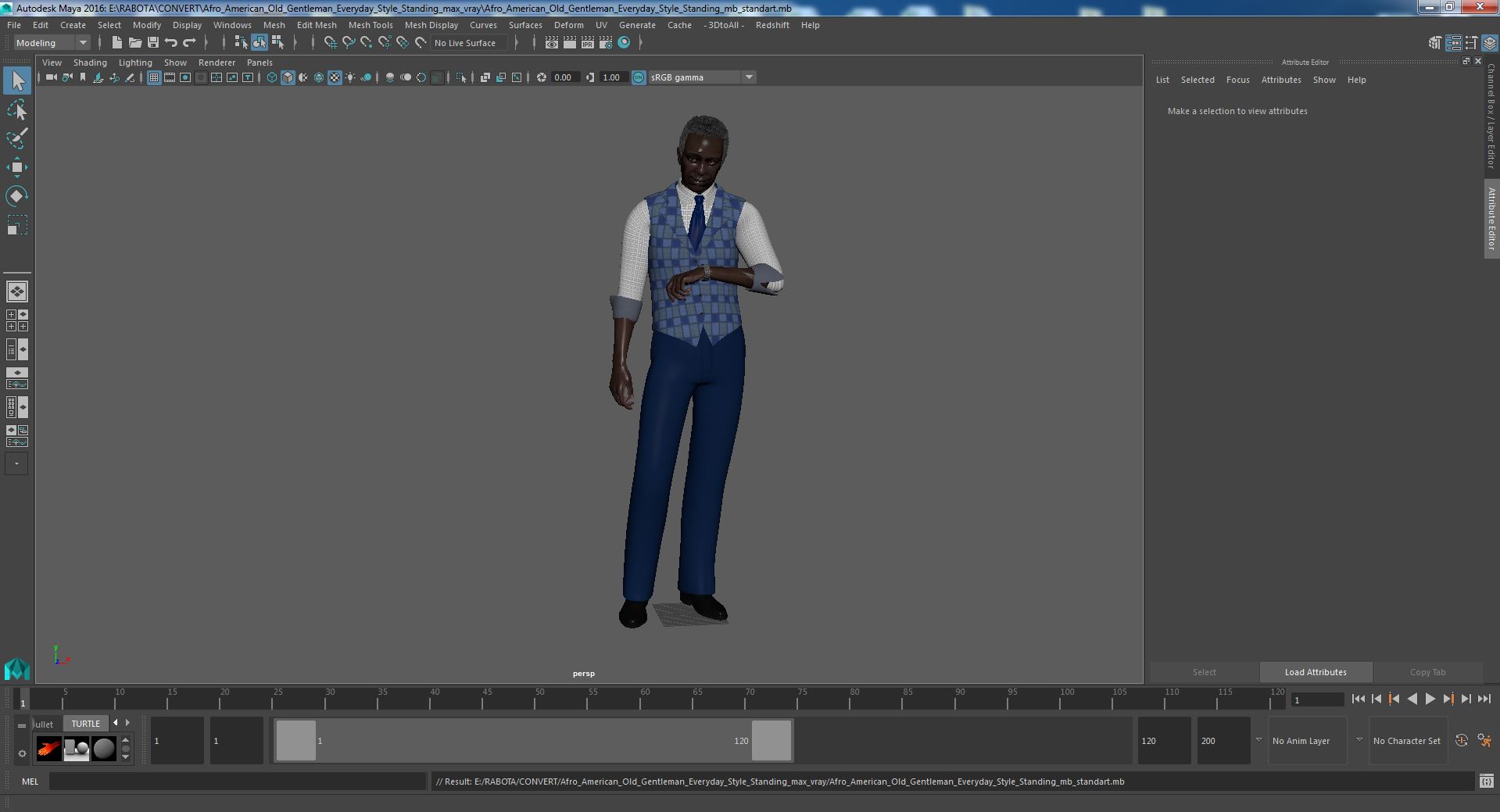1500x812 pixels.
Task: Step back one frame
Action: click(1376, 699)
